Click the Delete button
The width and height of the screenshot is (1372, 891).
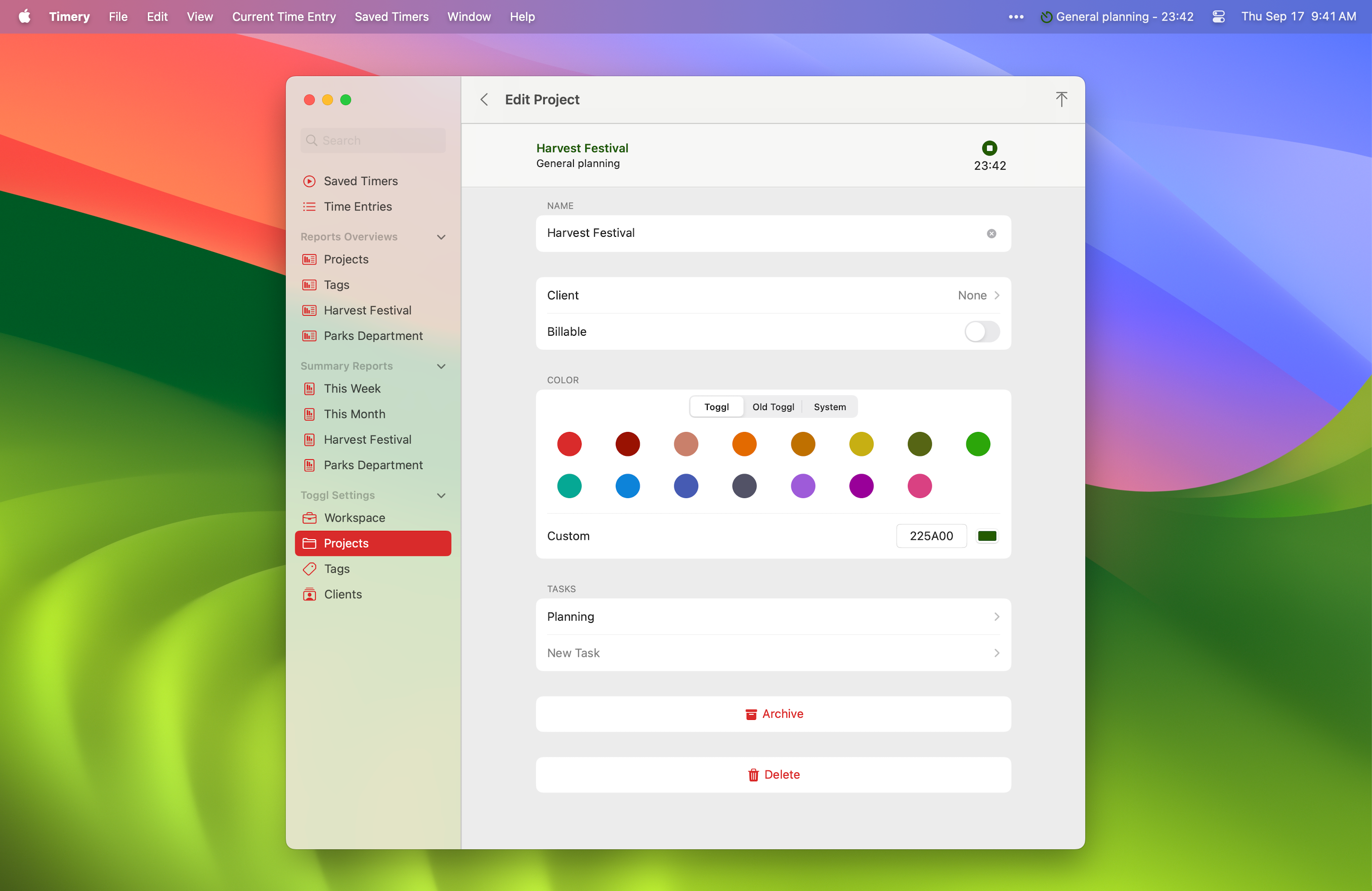[773, 774]
